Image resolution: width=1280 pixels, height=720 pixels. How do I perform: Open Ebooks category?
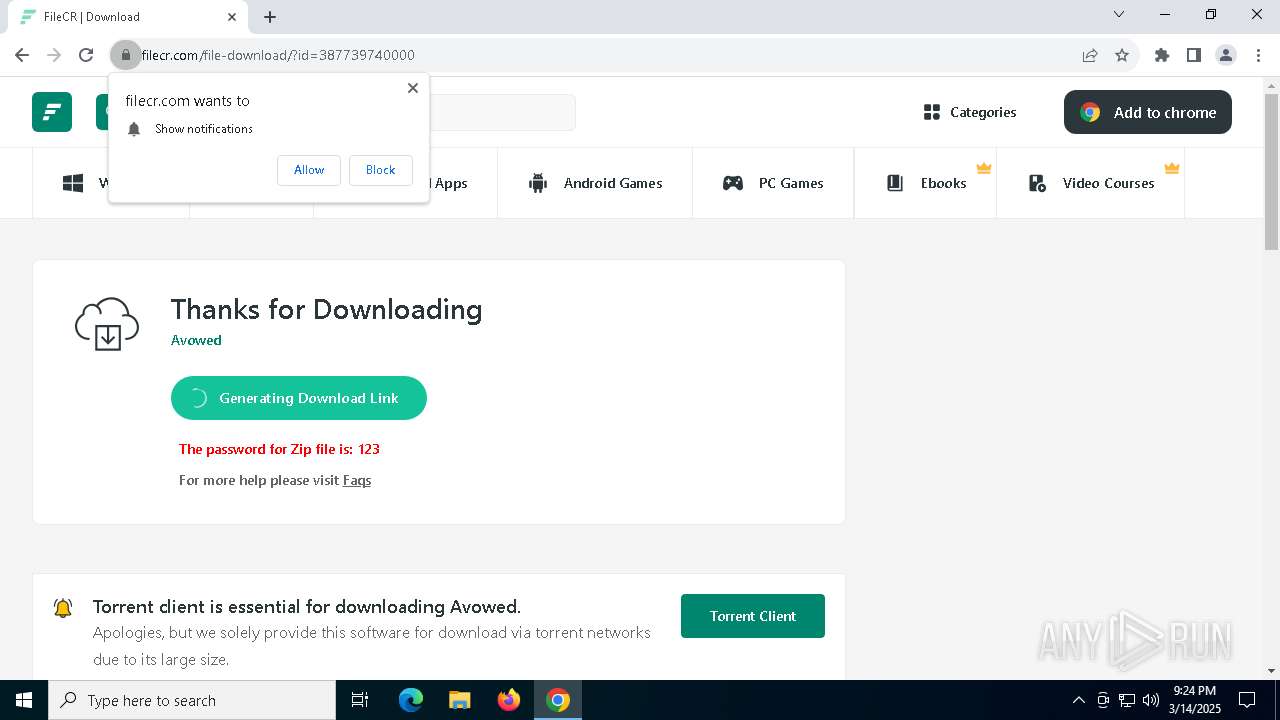[926, 183]
